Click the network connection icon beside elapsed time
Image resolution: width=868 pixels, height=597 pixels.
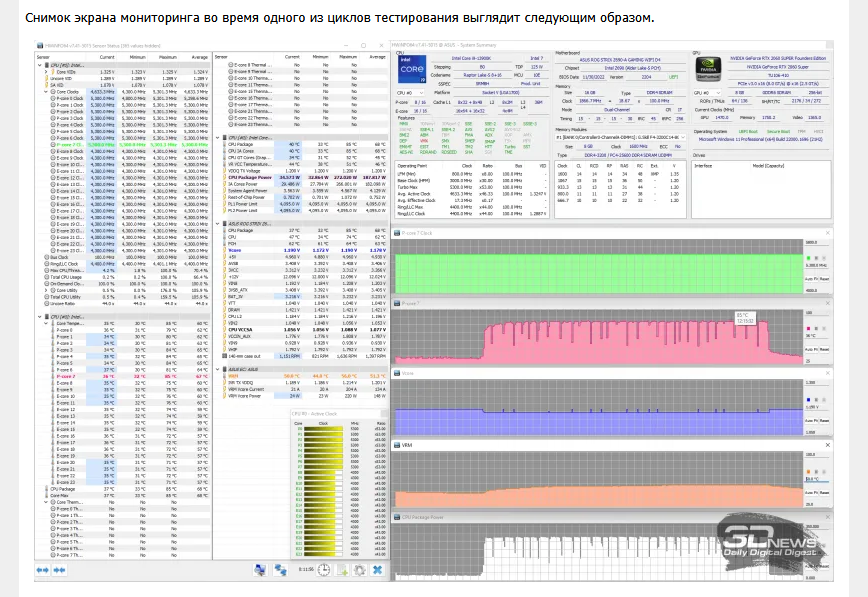click(x=281, y=569)
